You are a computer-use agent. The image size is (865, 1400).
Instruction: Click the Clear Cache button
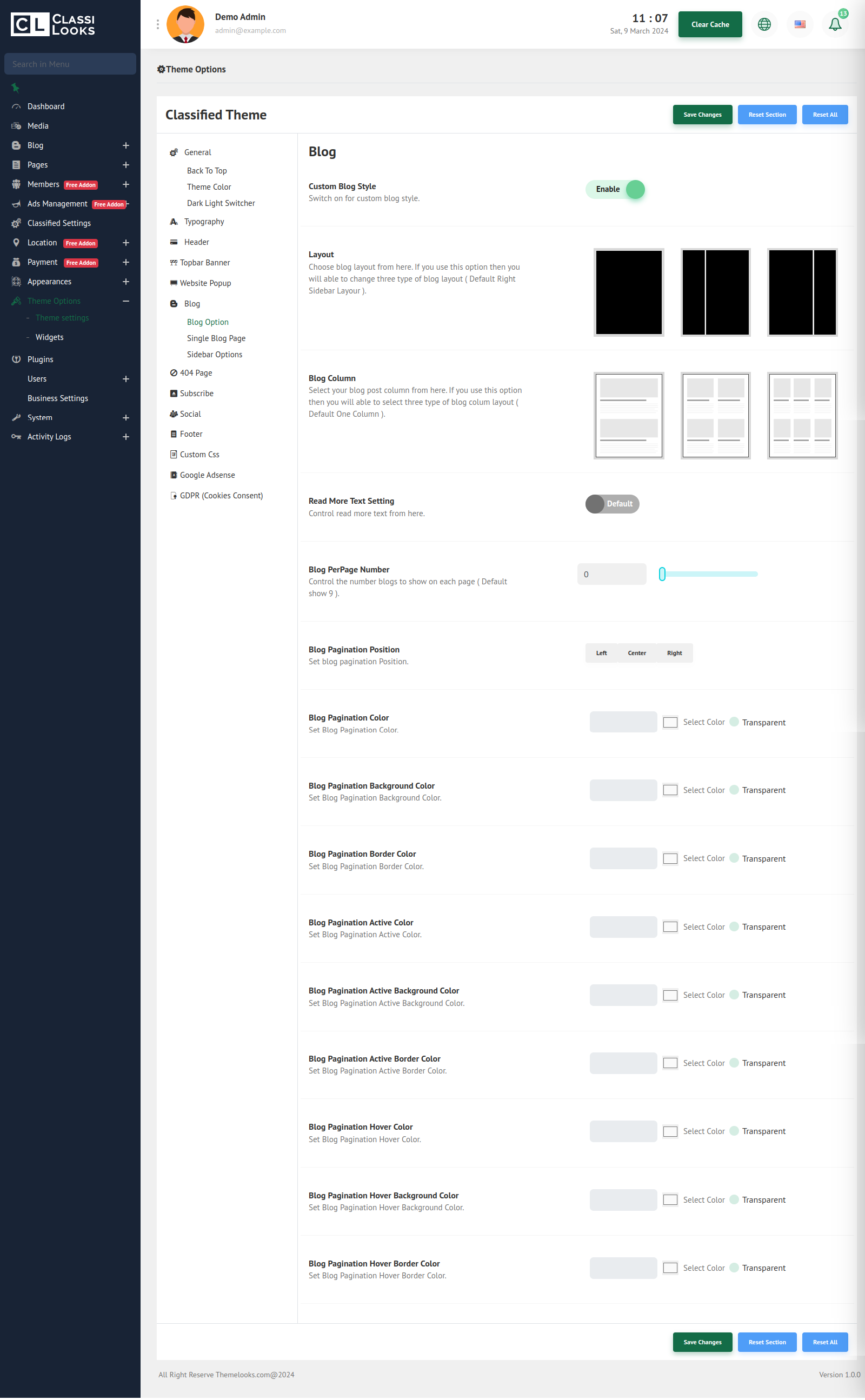pyautogui.click(x=709, y=24)
